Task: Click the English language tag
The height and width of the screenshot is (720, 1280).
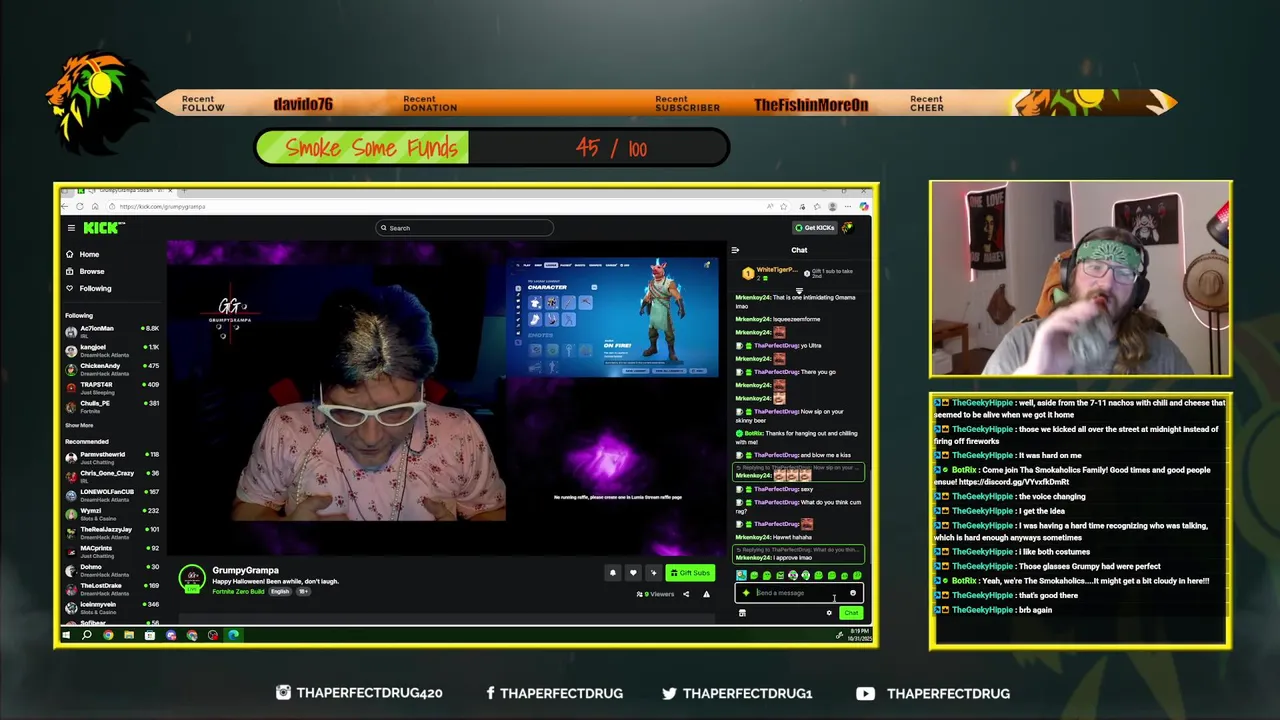Action: 279,591
